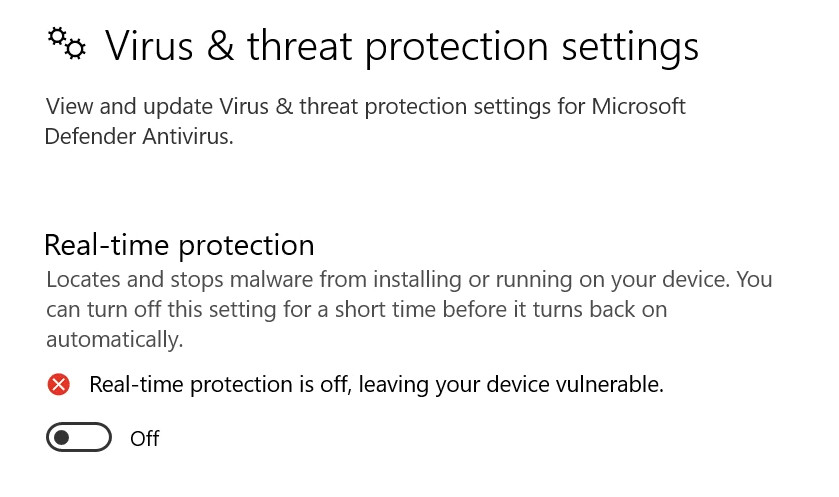The height and width of the screenshot is (497, 839).
Task: Click the "Real-time protection is off" warning message
Action: click(376, 384)
